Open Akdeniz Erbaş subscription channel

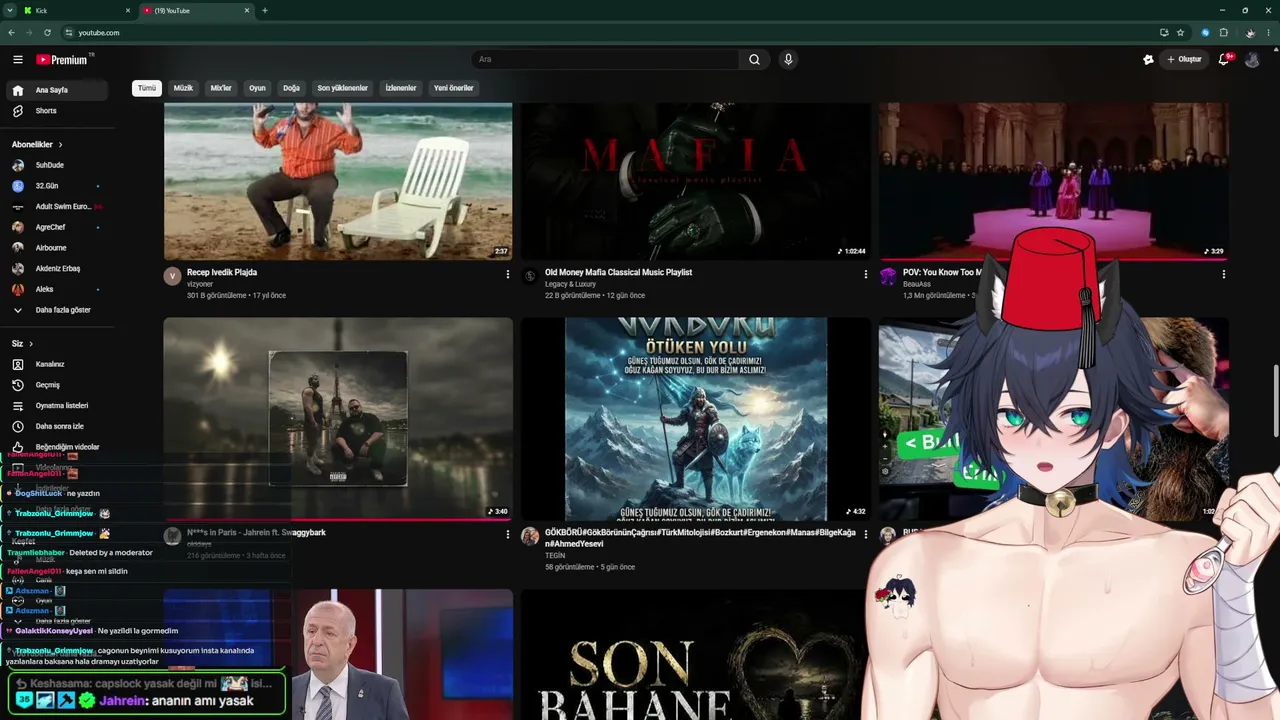coord(58,269)
